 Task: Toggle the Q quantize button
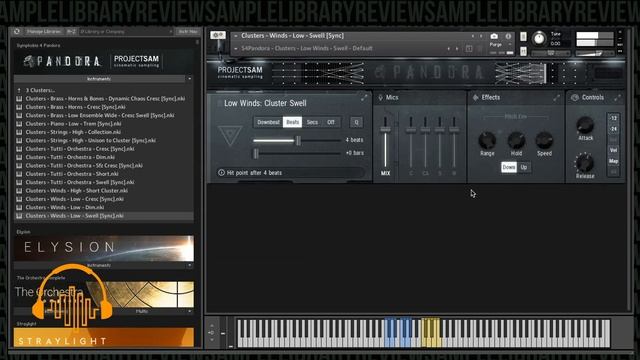356,122
